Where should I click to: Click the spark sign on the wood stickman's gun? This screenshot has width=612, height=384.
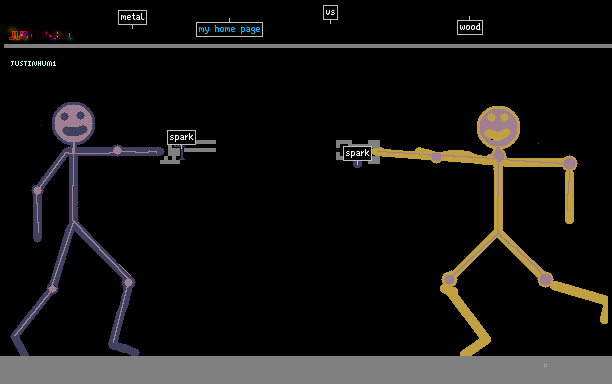pyautogui.click(x=357, y=153)
